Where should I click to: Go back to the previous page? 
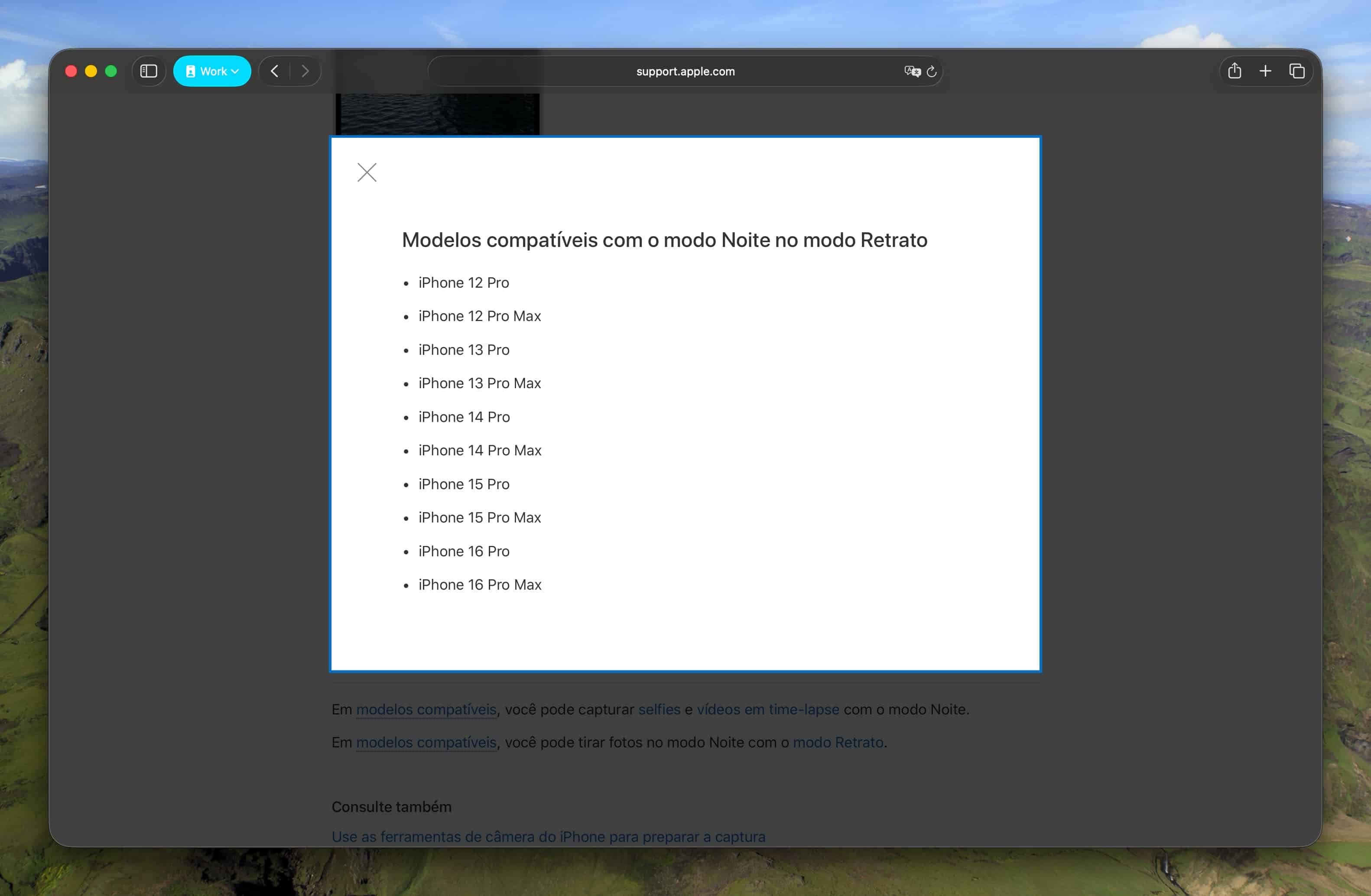275,71
